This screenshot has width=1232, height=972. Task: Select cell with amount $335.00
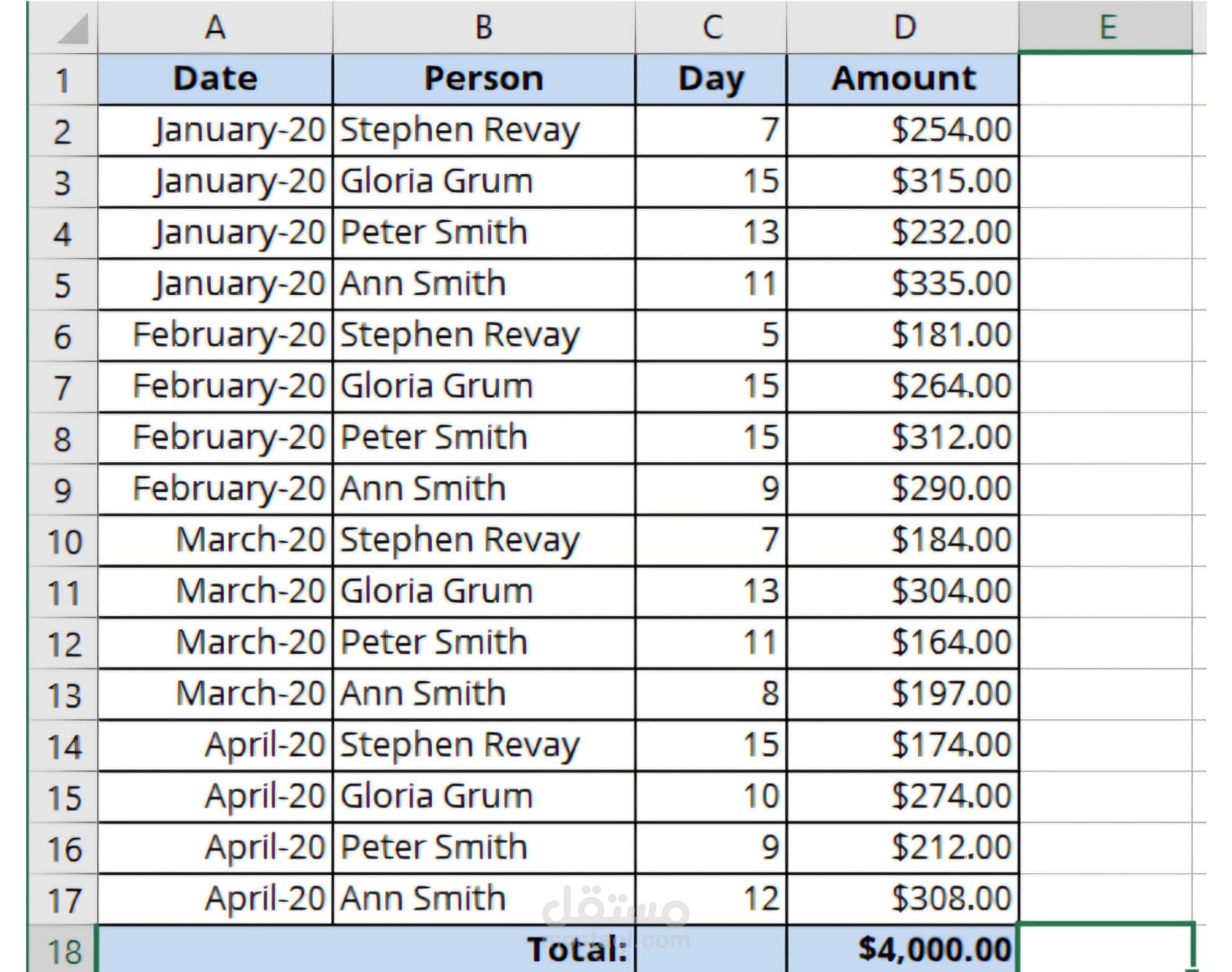902,284
